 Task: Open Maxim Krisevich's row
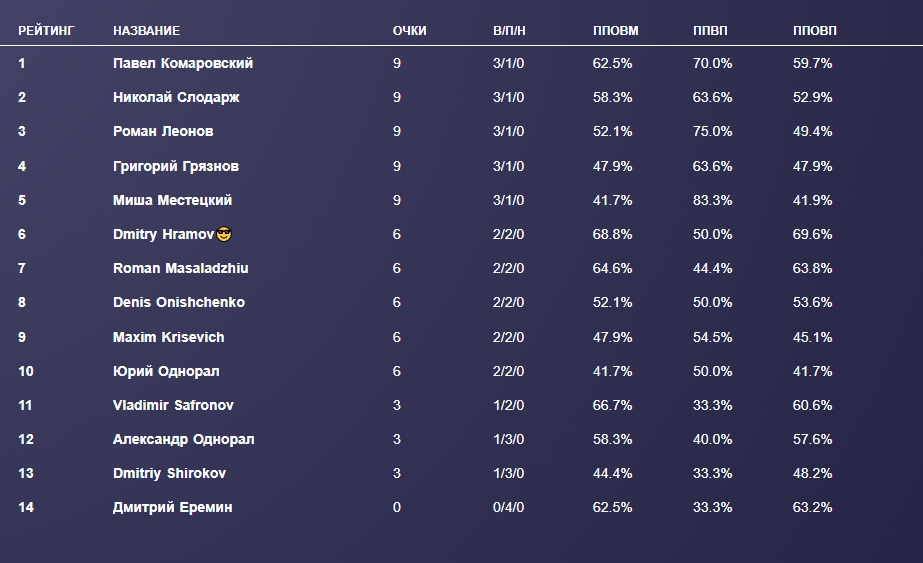click(169, 337)
